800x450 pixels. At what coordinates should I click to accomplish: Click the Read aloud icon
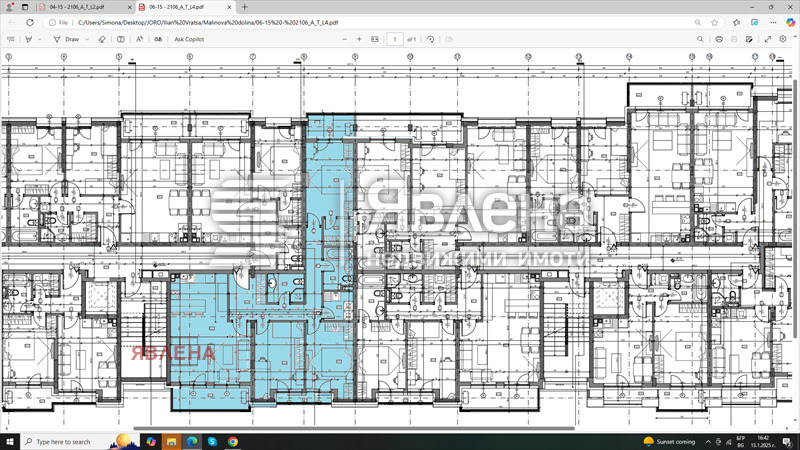pyautogui.click(x=139, y=39)
